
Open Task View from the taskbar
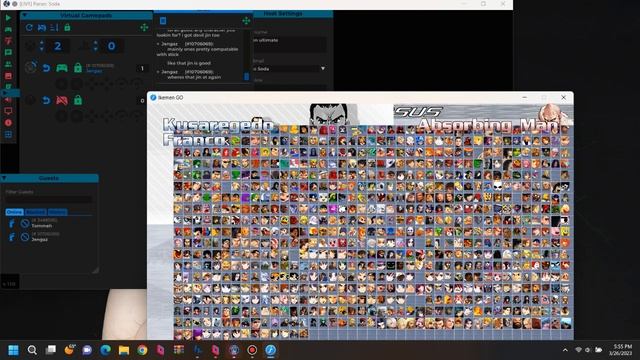coord(51,350)
